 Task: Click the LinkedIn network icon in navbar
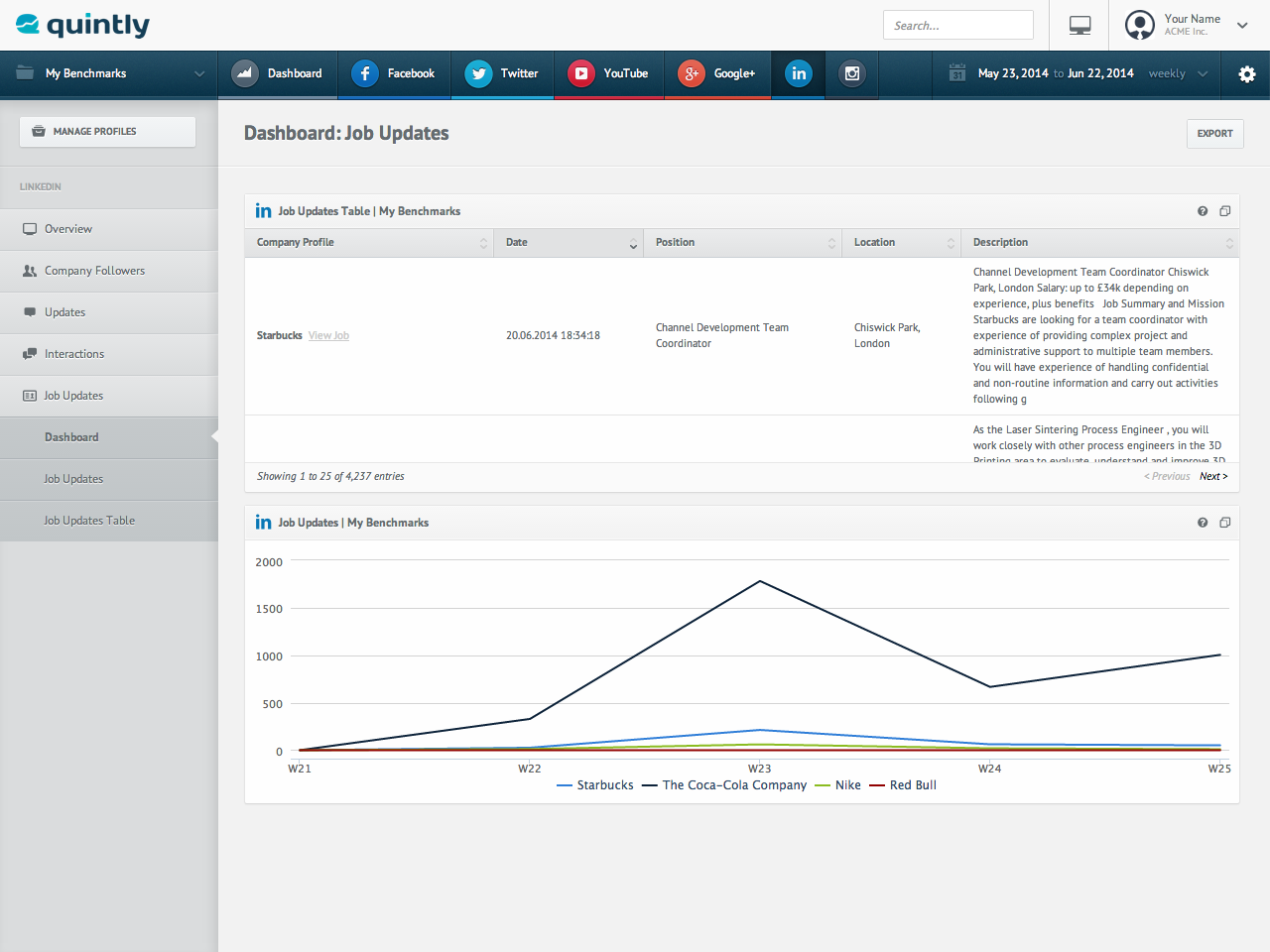point(799,73)
